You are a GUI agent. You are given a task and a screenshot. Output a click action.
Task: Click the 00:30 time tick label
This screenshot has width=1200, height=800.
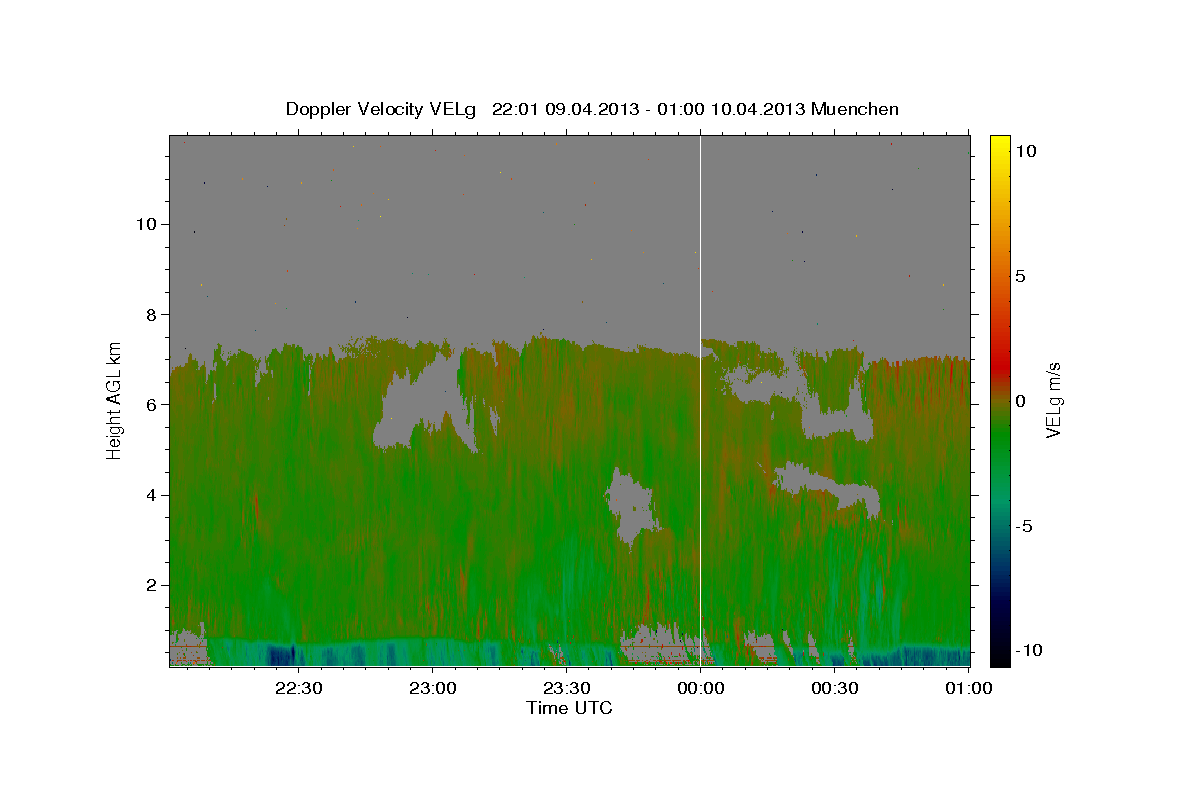pos(834,688)
